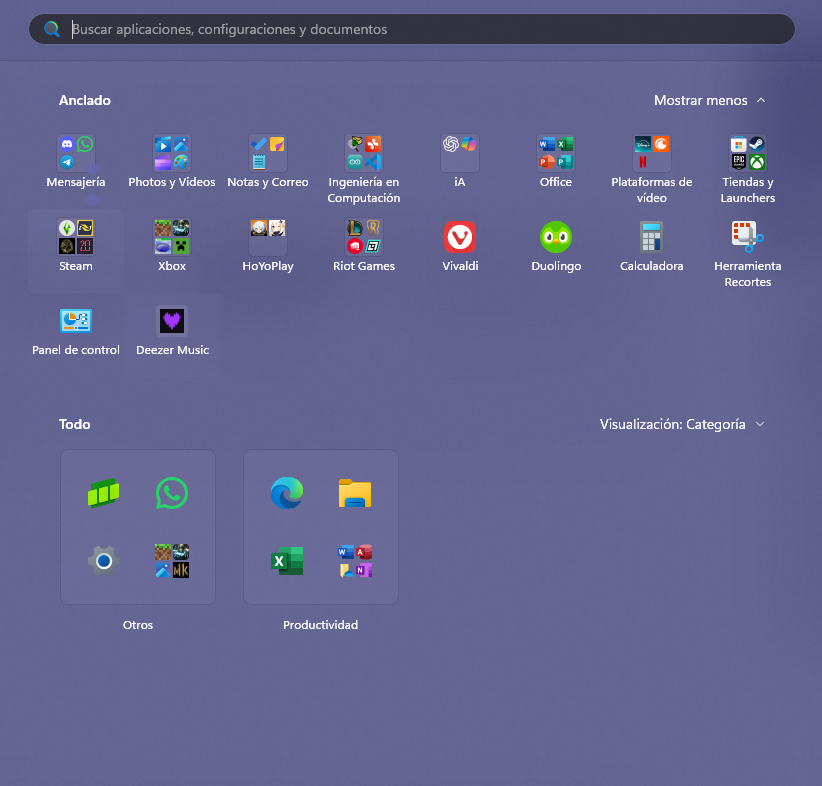The width and height of the screenshot is (822, 786).
Task: Expand more apps group in Otros
Action: (x=172, y=561)
